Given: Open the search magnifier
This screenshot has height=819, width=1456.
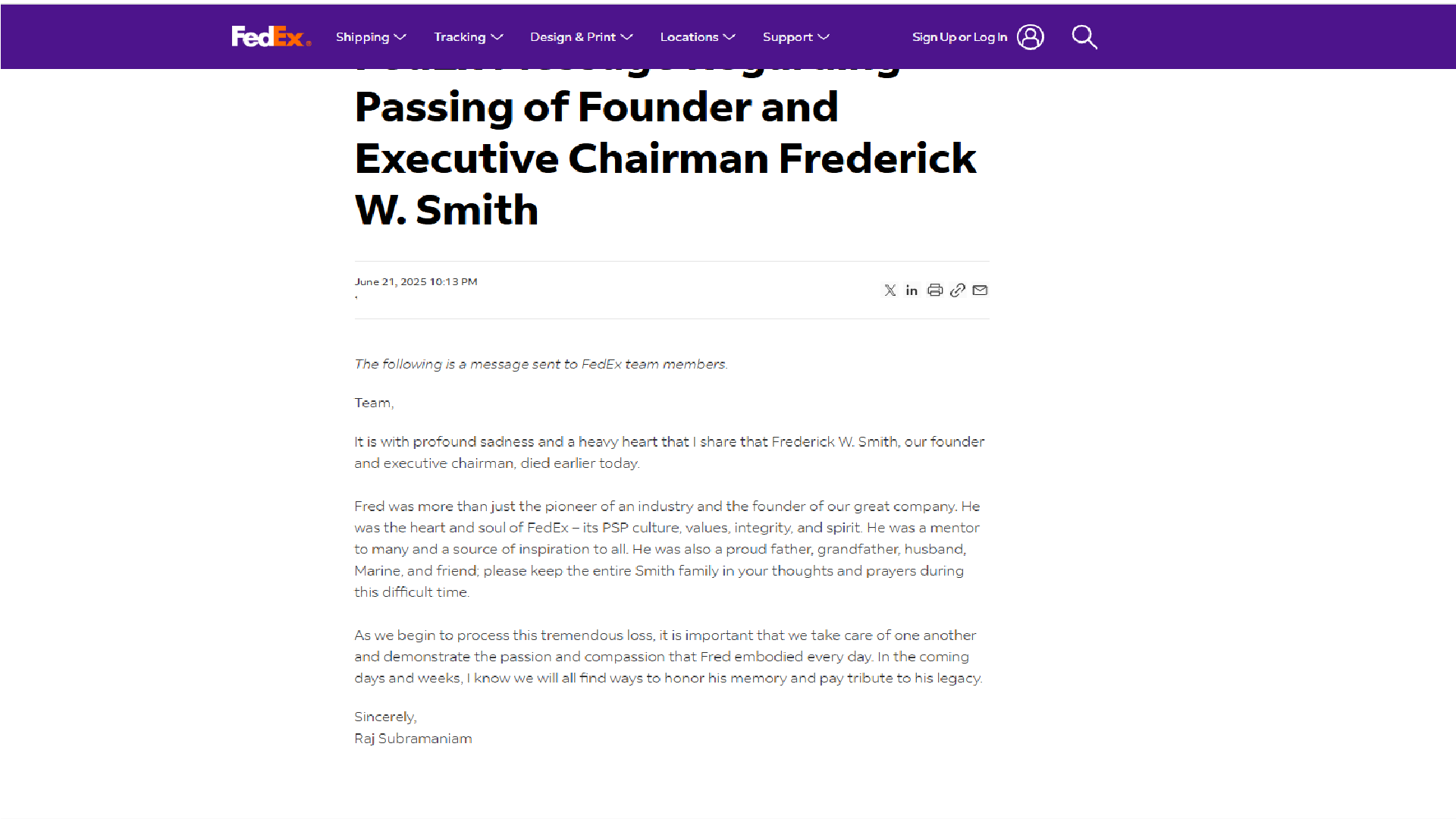Looking at the screenshot, I should tap(1084, 36).
